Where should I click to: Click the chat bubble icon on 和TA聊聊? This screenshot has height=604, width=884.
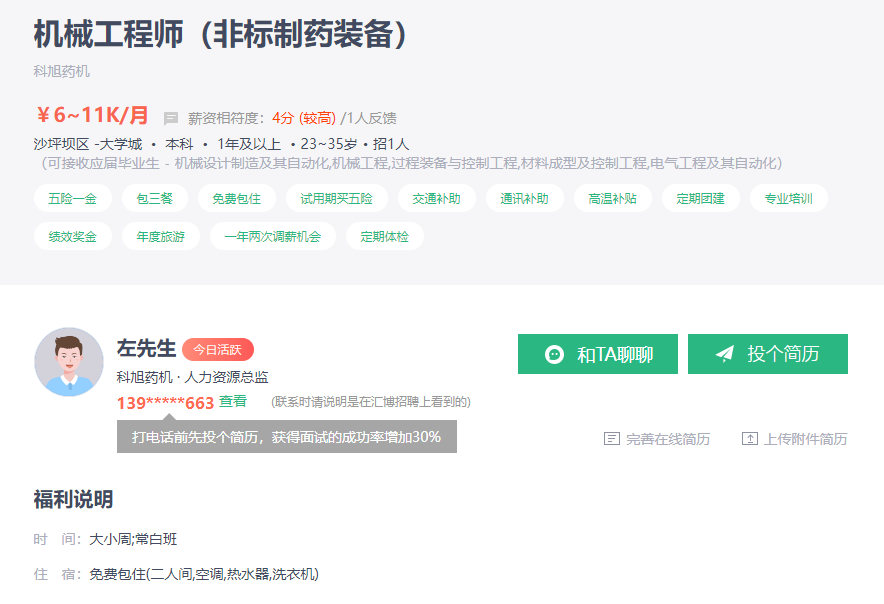[554, 354]
